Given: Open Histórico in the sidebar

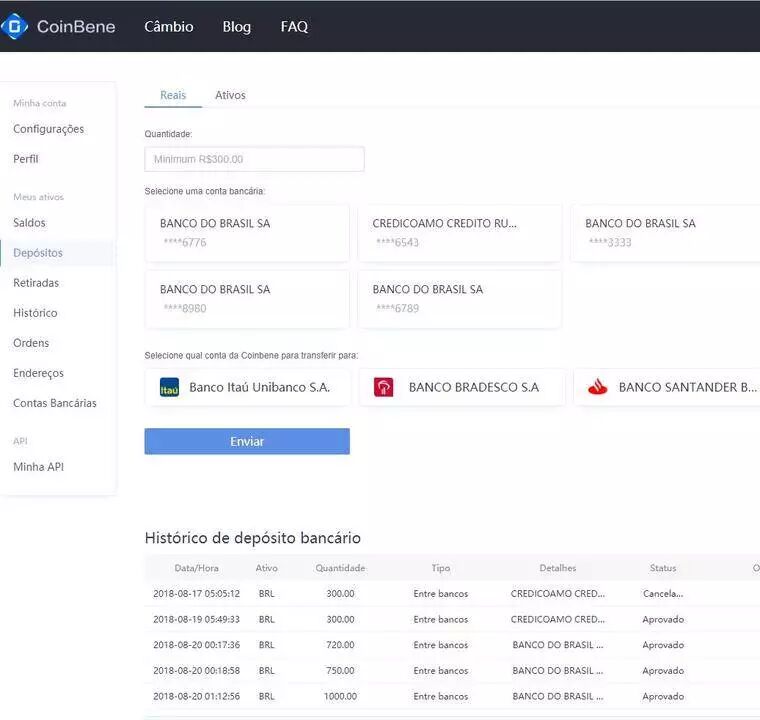Looking at the screenshot, I should [x=35, y=313].
